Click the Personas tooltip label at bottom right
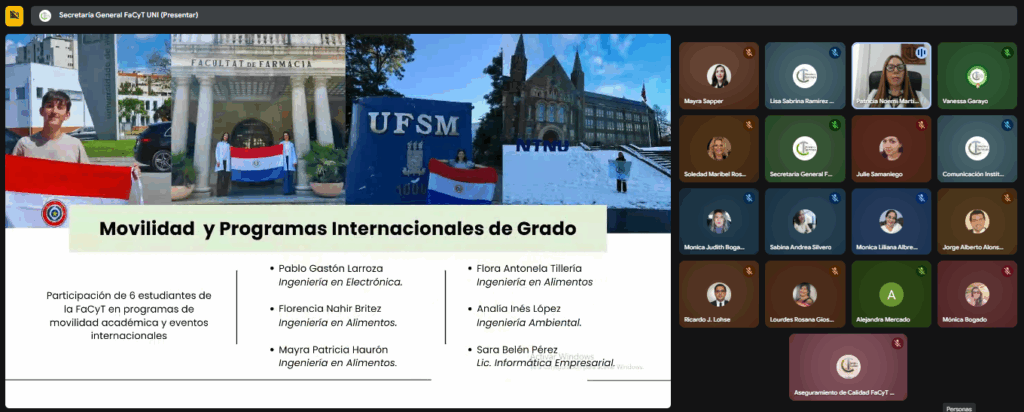 pos(959,408)
